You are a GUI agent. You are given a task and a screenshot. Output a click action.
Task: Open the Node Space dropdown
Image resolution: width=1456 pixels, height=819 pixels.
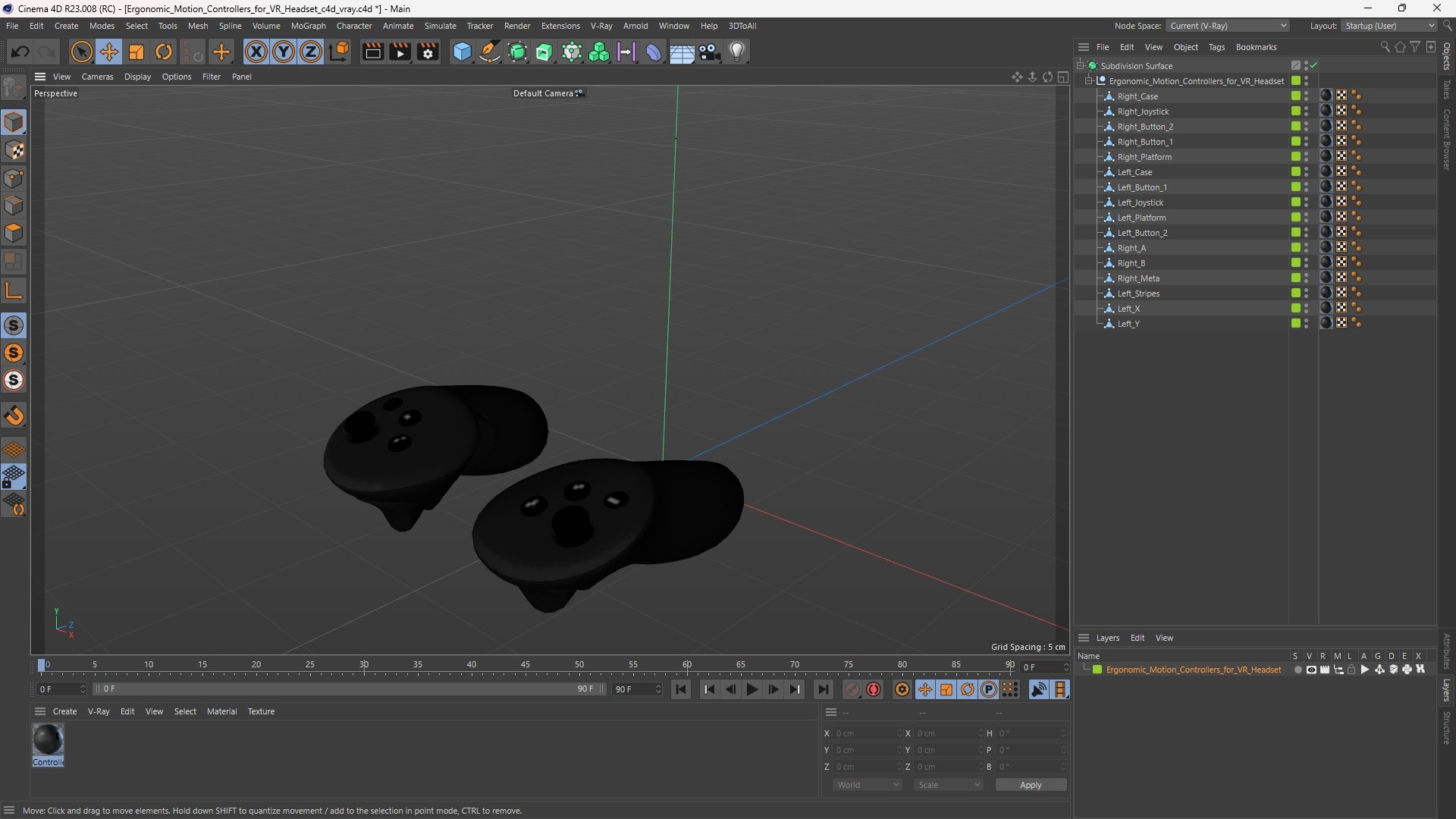(1227, 26)
